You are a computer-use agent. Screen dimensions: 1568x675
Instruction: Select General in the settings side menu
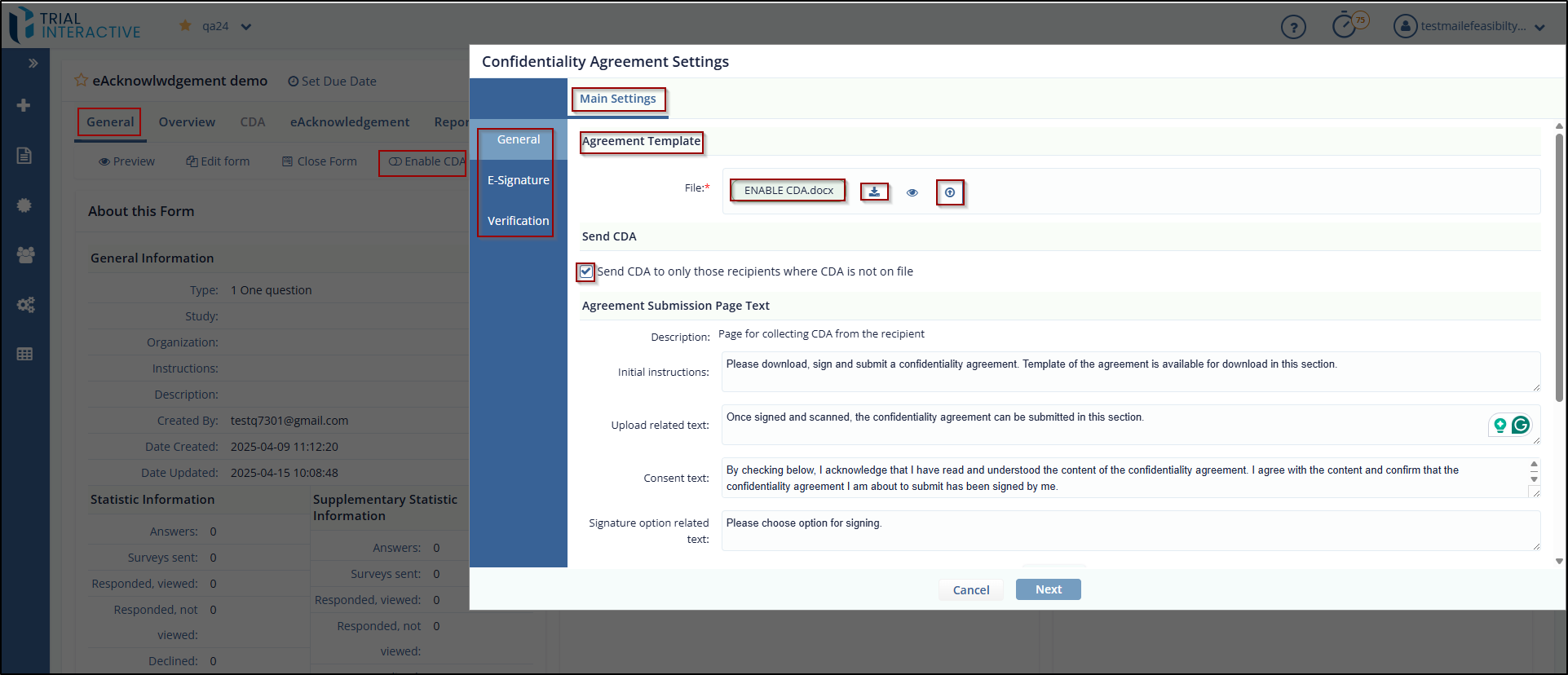[x=519, y=139]
